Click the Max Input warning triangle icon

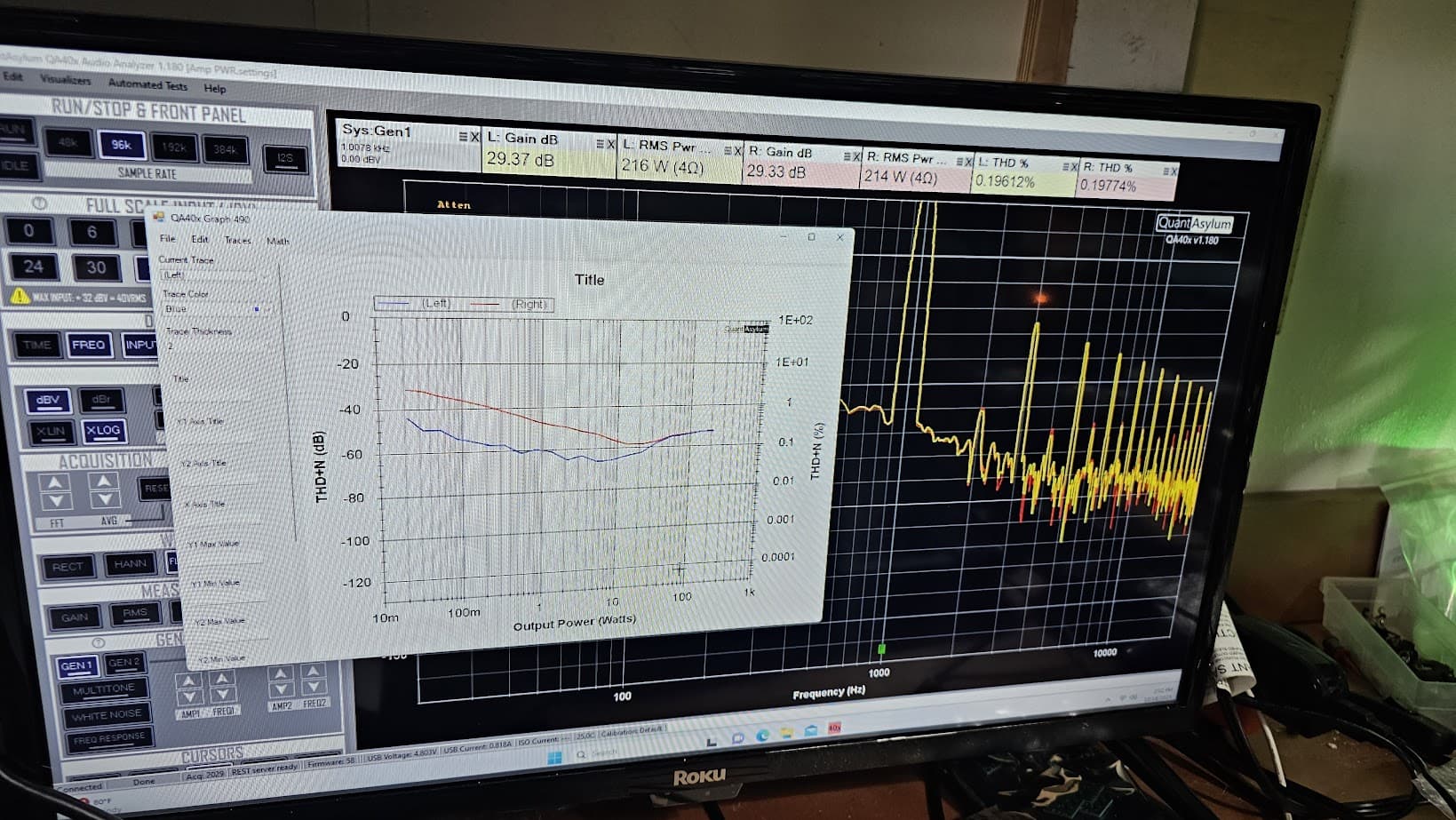point(20,295)
